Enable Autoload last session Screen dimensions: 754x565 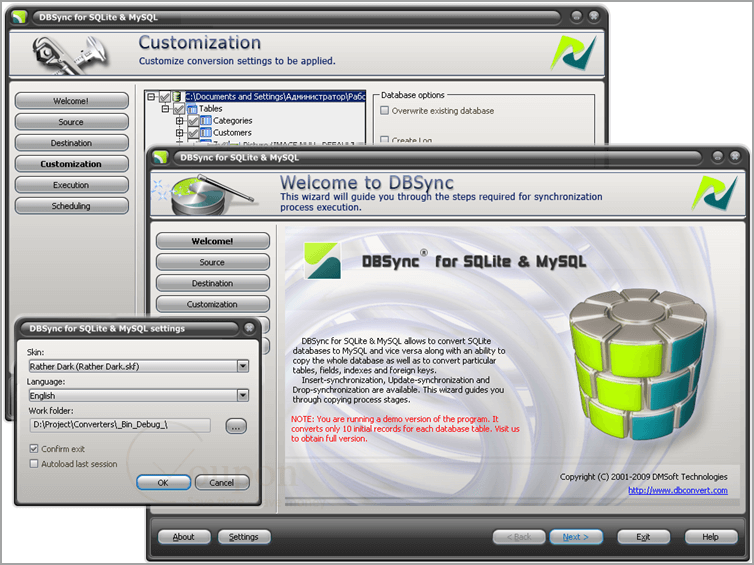(34, 464)
